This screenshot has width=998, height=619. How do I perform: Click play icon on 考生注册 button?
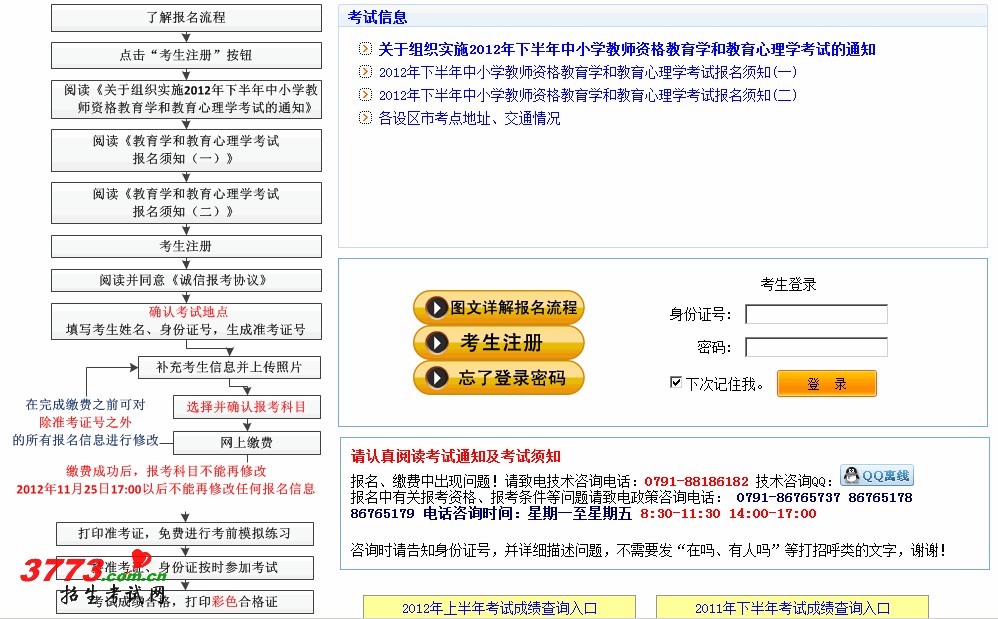(436, 343)
